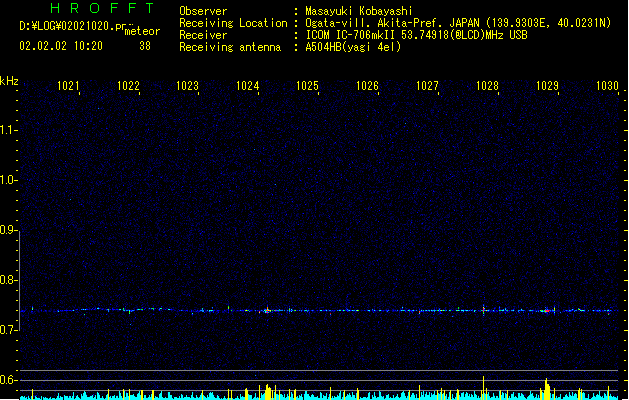Click the yellow bar cluster below 1024
The width and height of the screenshot is (629, 400).
[x=268, y=392]
